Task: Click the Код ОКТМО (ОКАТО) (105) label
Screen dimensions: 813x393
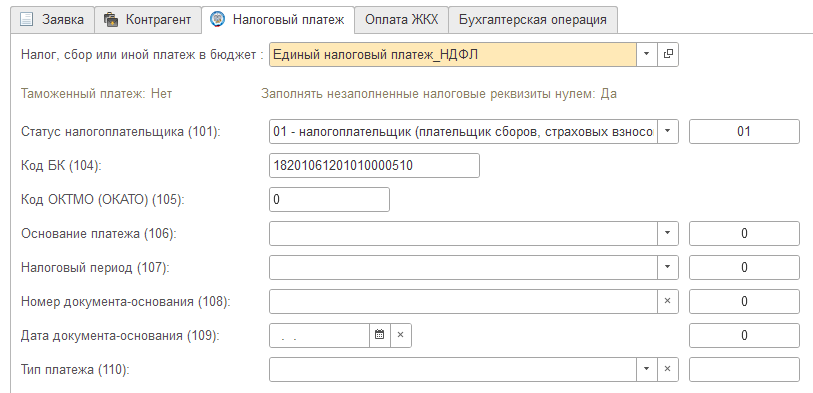Action: pos(103,200)
